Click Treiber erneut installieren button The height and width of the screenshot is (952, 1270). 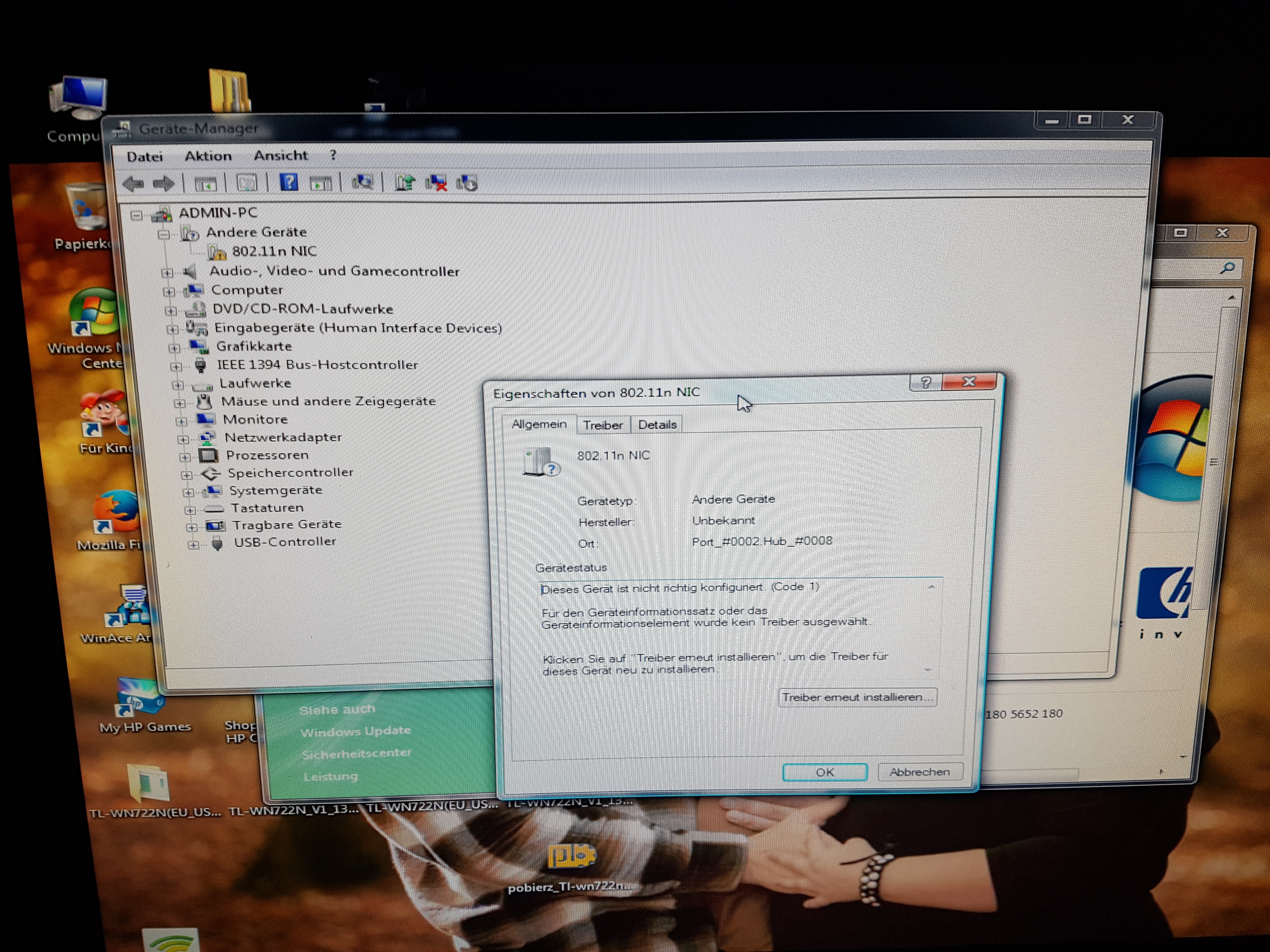[x=857, y=697]
